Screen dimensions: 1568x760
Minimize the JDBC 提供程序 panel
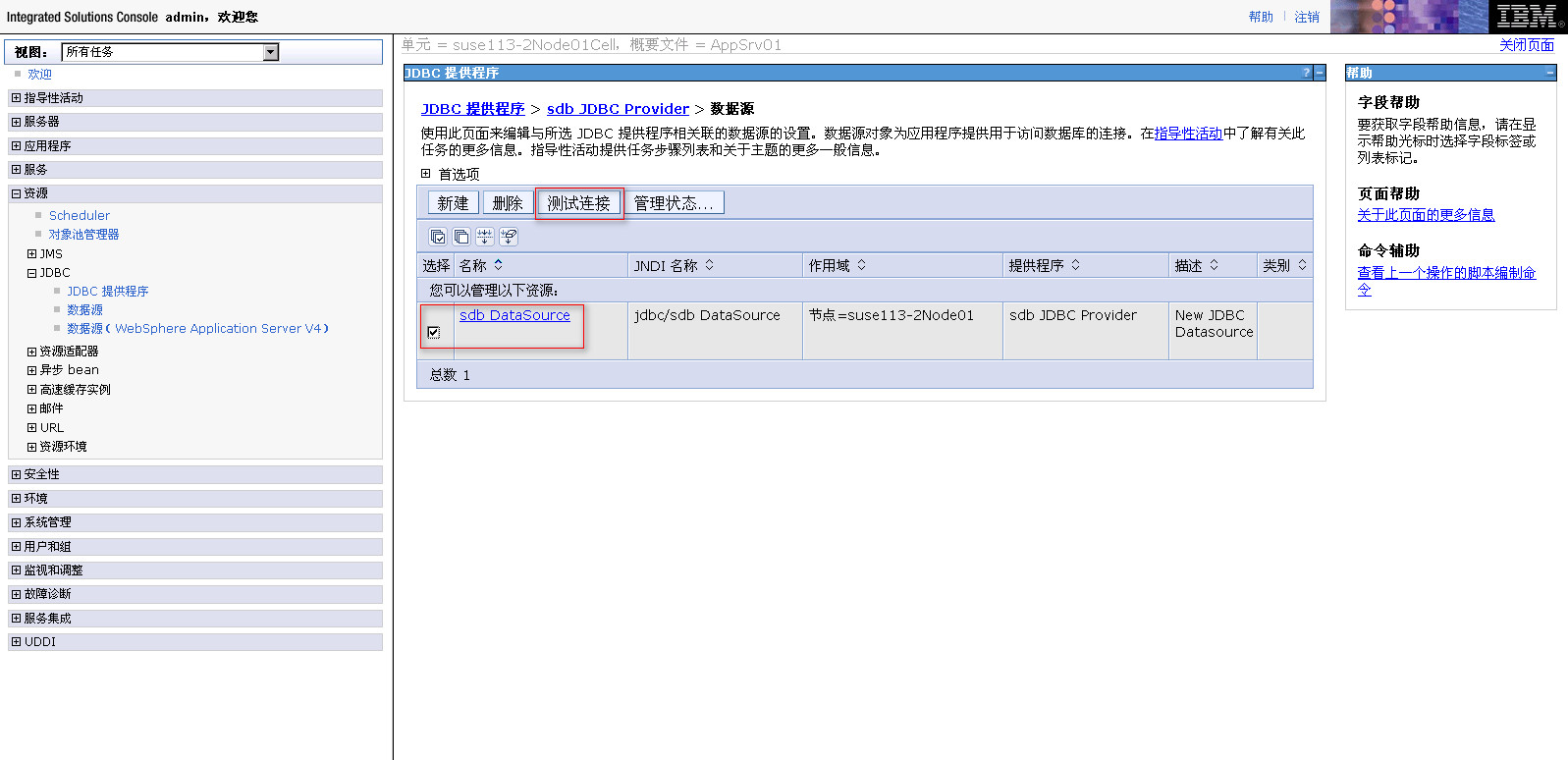pos(1320,73)
